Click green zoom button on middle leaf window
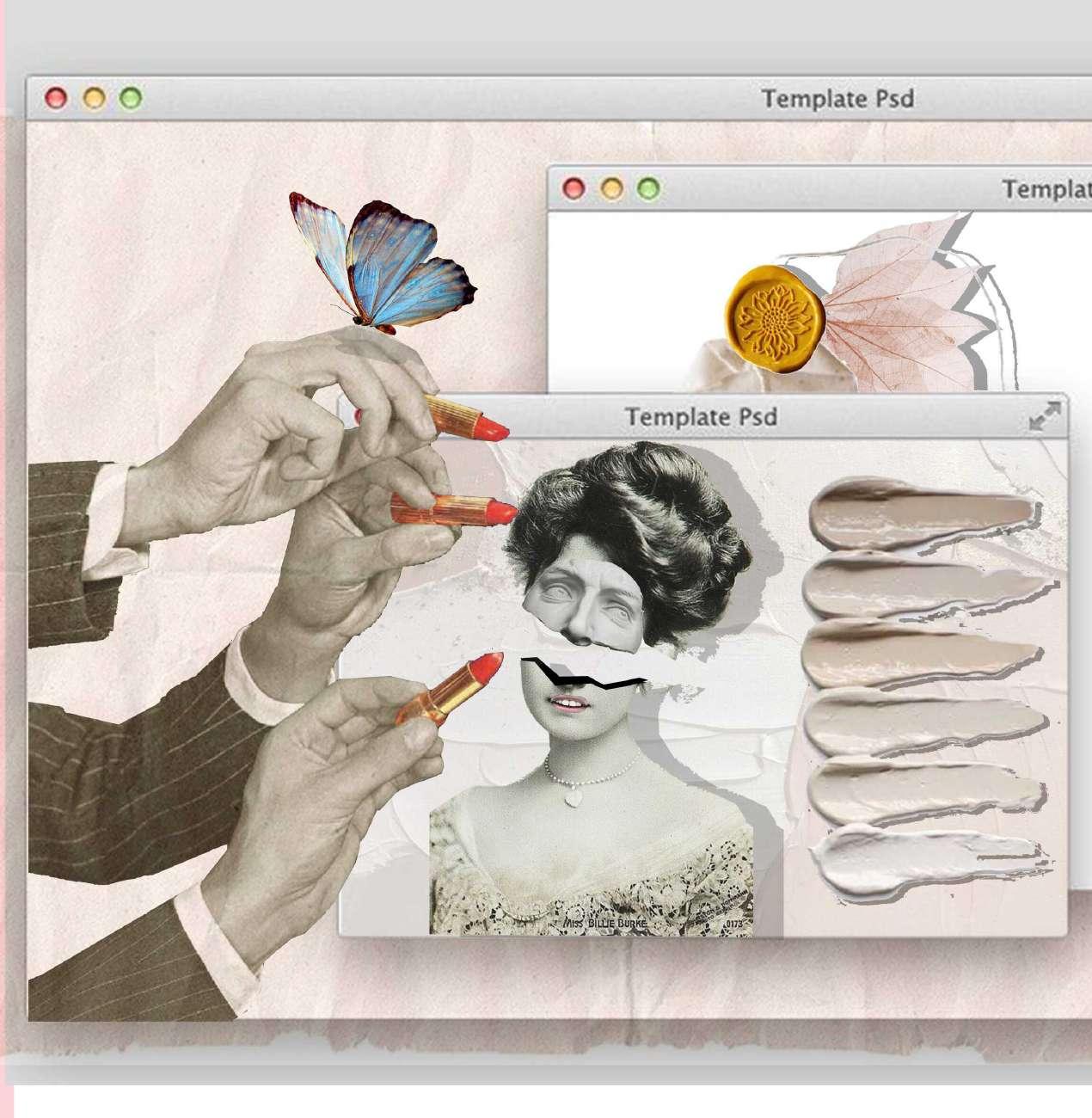Viewport: 1092px width, 1118px height. click(649, 188)
